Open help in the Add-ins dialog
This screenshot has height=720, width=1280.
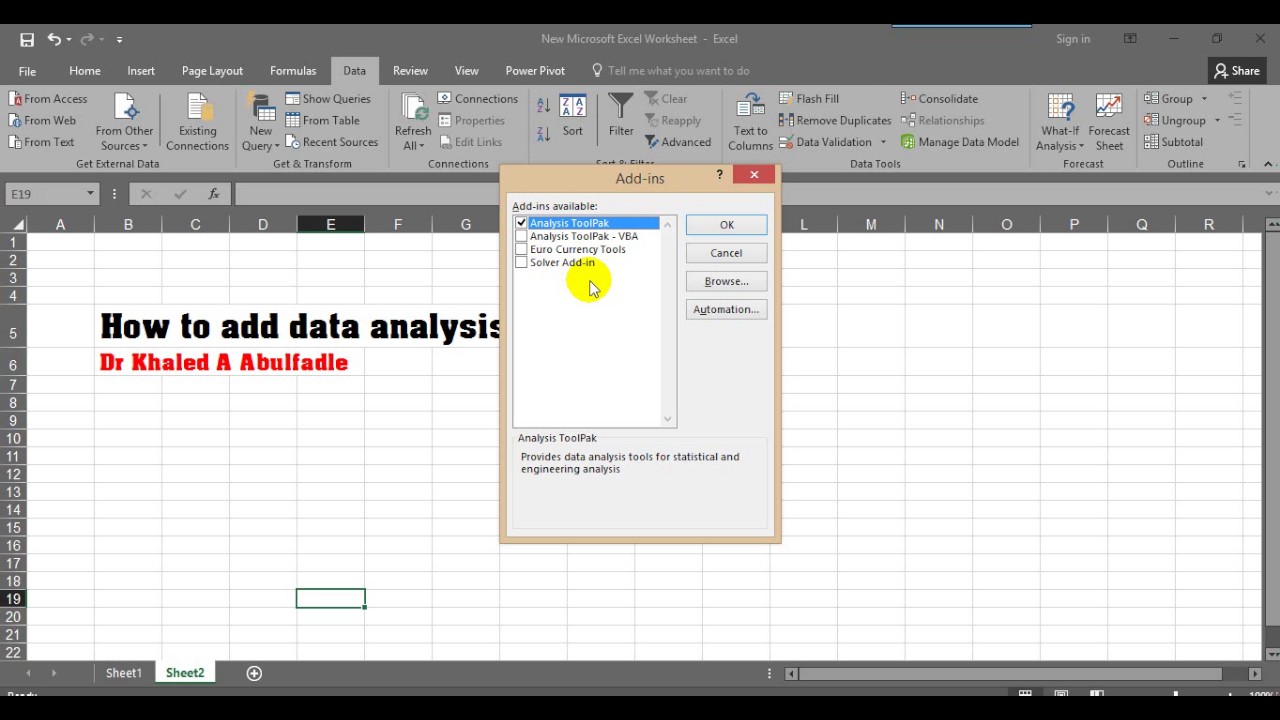coord(719,176)
